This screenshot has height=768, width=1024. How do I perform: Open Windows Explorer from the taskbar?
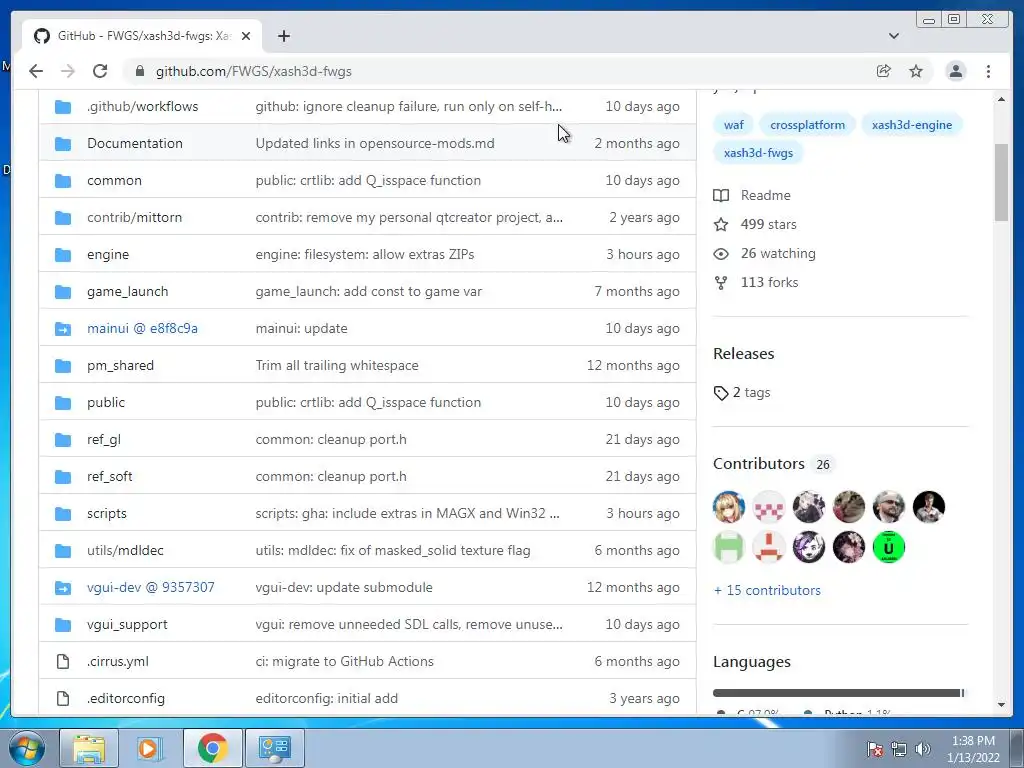click(x=89, y=748)
